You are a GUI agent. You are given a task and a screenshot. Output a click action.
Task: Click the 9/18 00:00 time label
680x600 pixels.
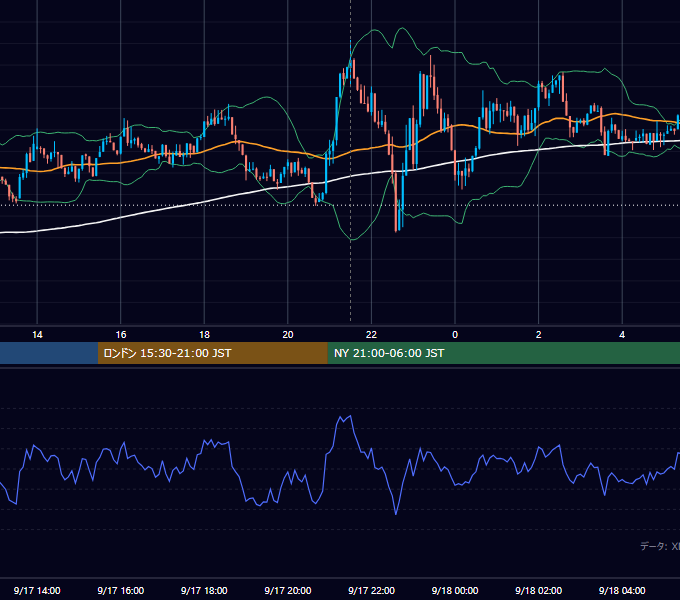pos(455,590)
